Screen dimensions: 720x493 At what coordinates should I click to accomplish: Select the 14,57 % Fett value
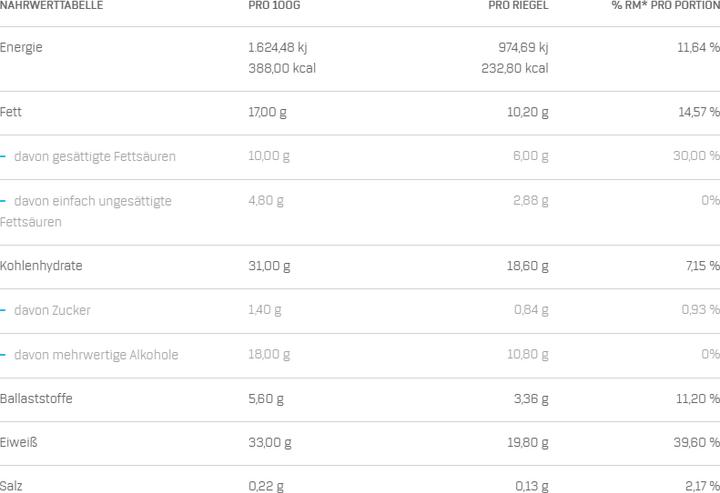(x=699, y=112)
